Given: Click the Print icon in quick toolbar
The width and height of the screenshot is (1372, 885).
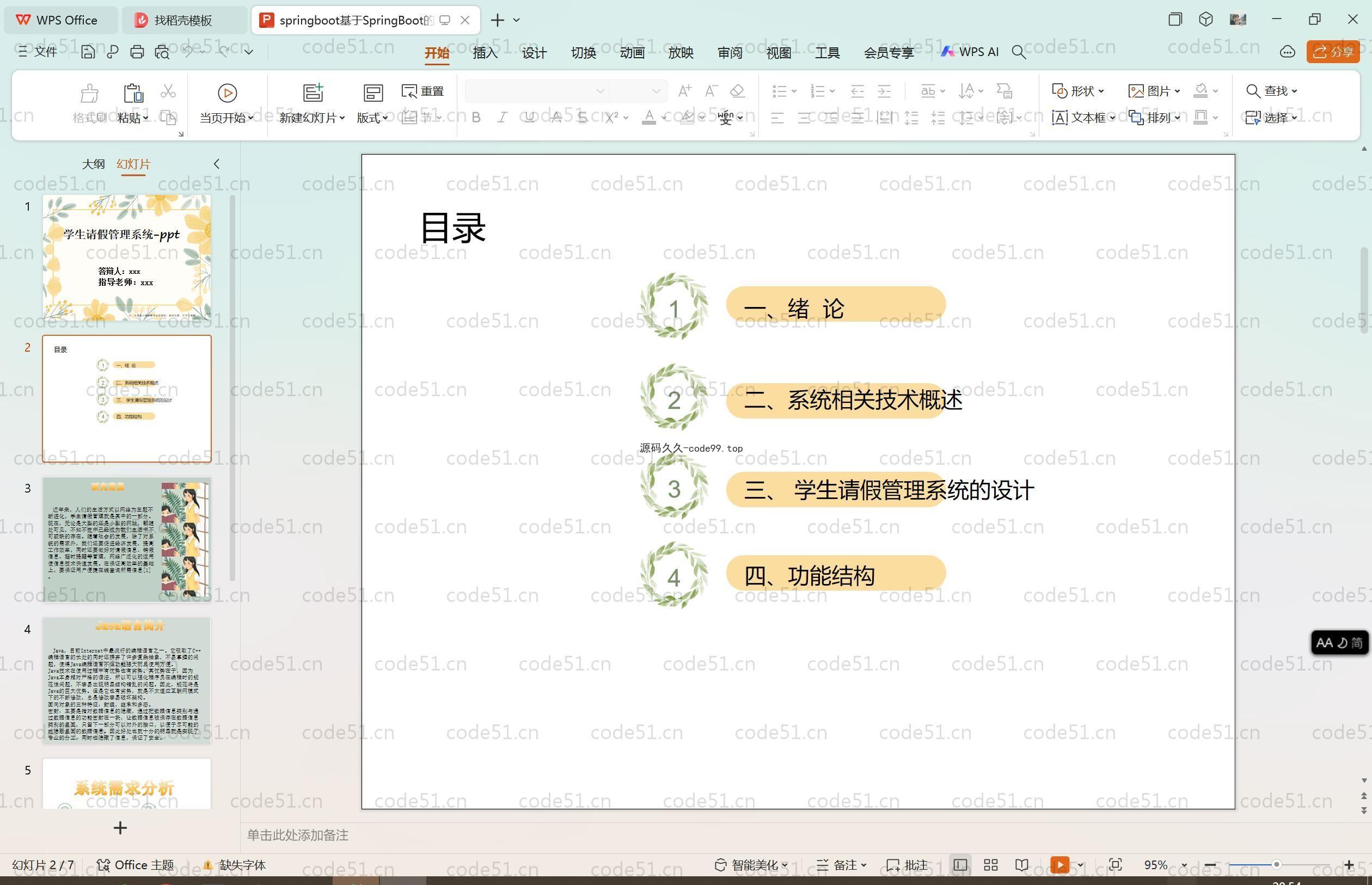Looking at the screenshot, I should (x=137, y=52).
